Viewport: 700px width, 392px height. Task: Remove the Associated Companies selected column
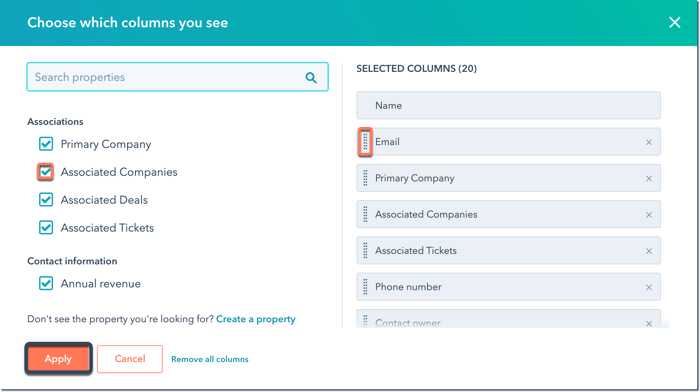pos(649,215)
